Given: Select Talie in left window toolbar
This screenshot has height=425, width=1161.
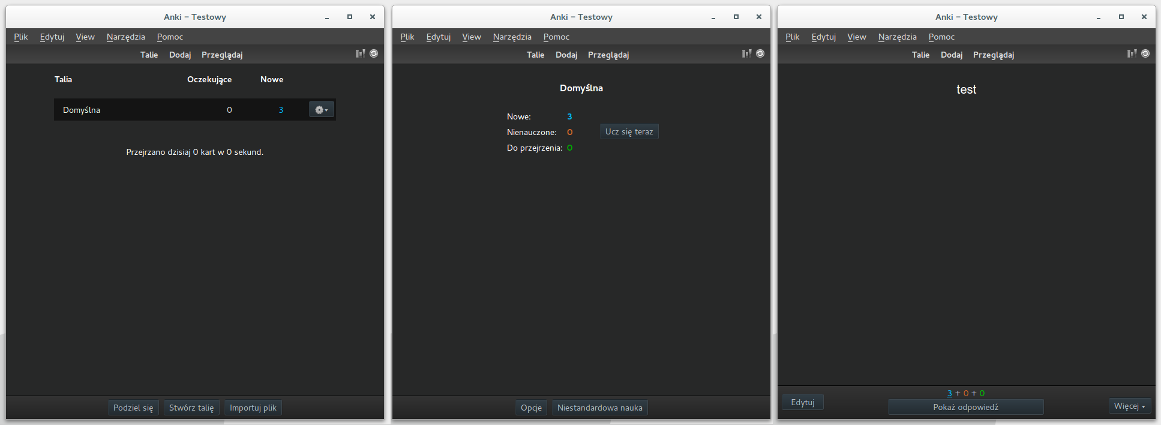Looking at the screenshot, I should (x=150, y=55).
